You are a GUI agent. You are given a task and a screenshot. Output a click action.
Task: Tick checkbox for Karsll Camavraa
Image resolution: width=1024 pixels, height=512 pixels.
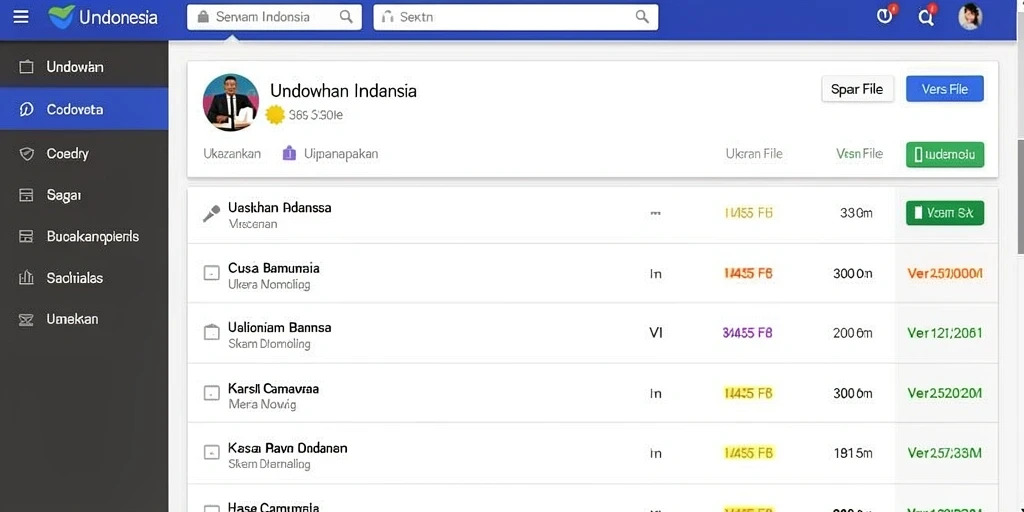211,393
